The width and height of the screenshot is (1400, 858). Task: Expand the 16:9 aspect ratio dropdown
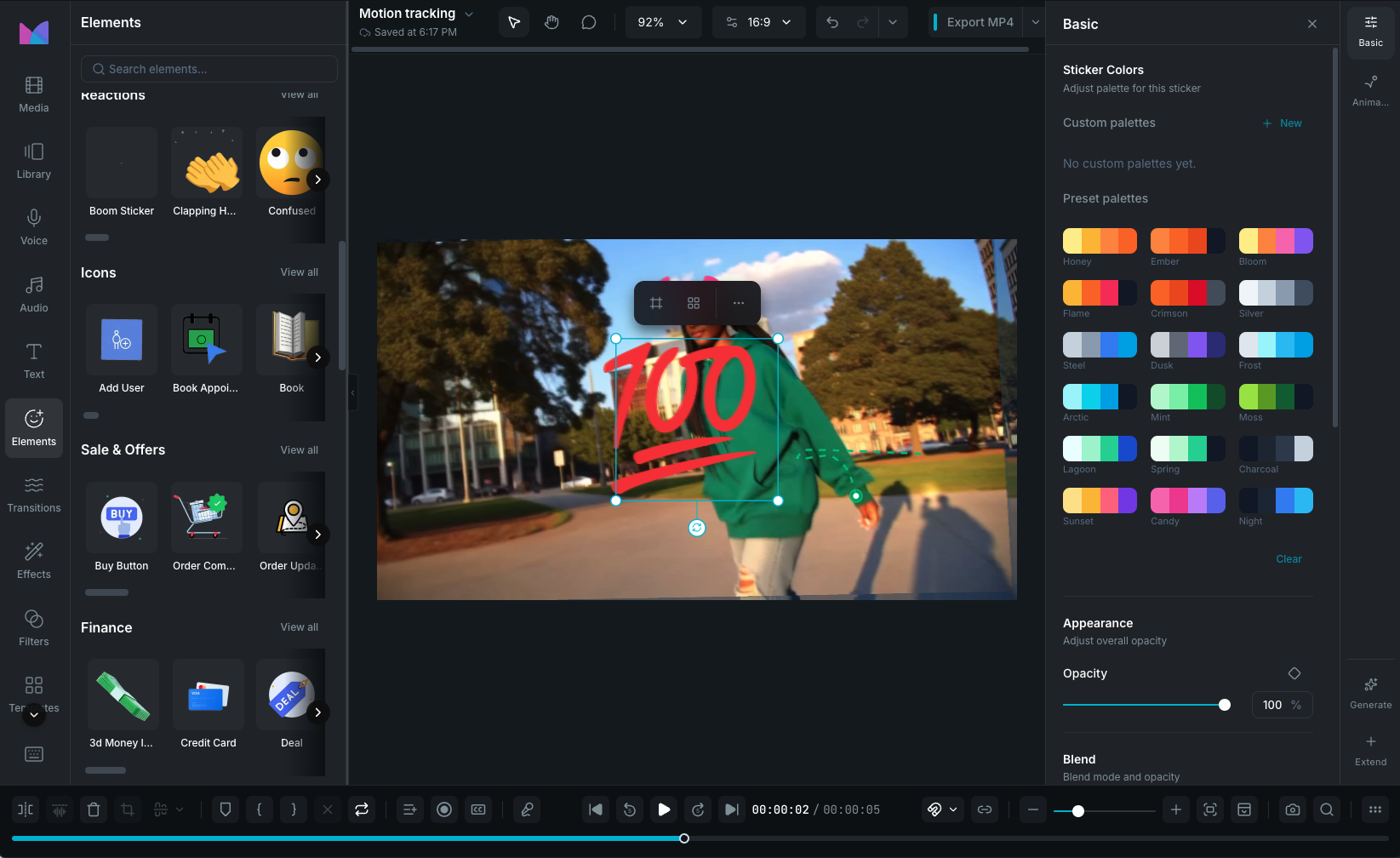coord(758,22)
